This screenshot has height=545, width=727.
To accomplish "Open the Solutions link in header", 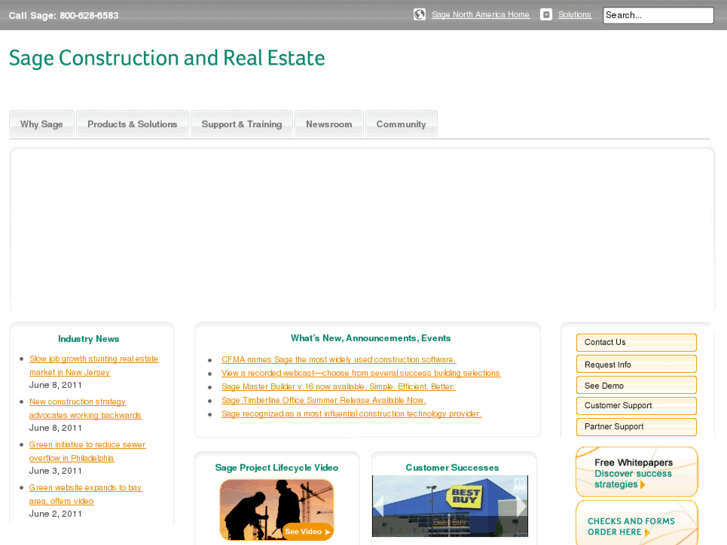I will [x=574, y=14].
